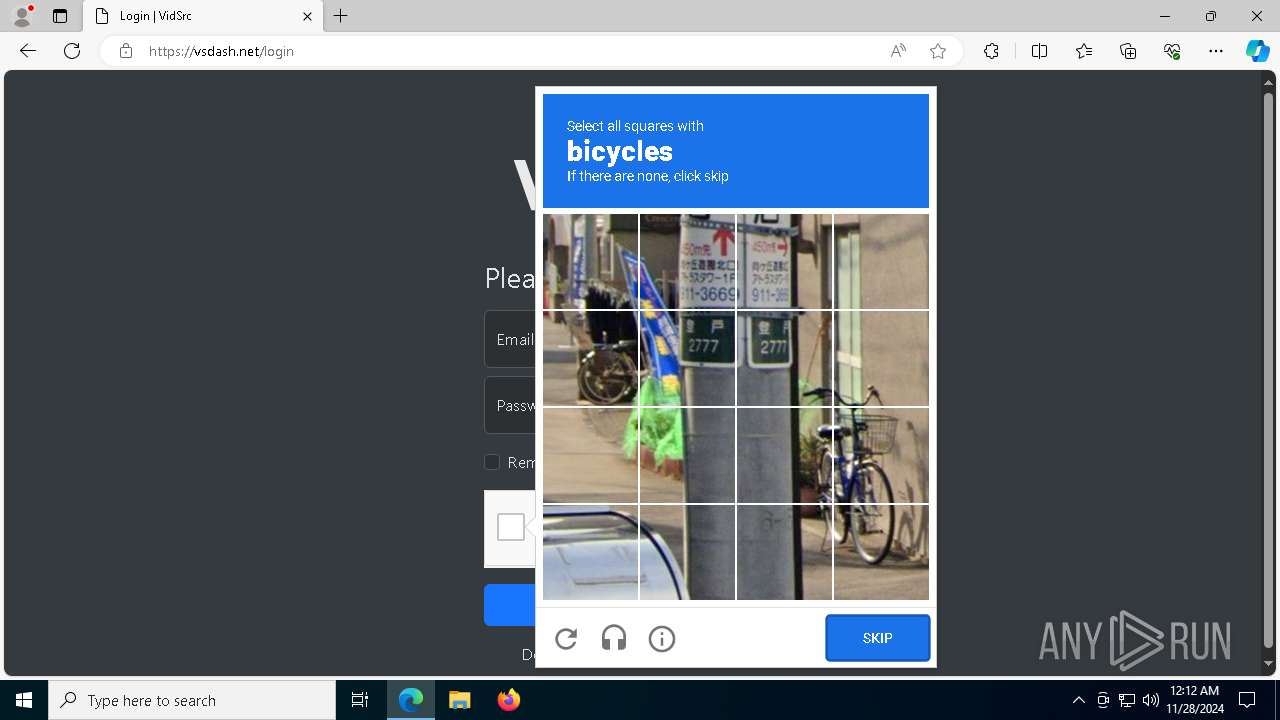The height and width of the screenshot is (720, 1280).
Task: Open network status tray icon
Action: point(1127,700)
